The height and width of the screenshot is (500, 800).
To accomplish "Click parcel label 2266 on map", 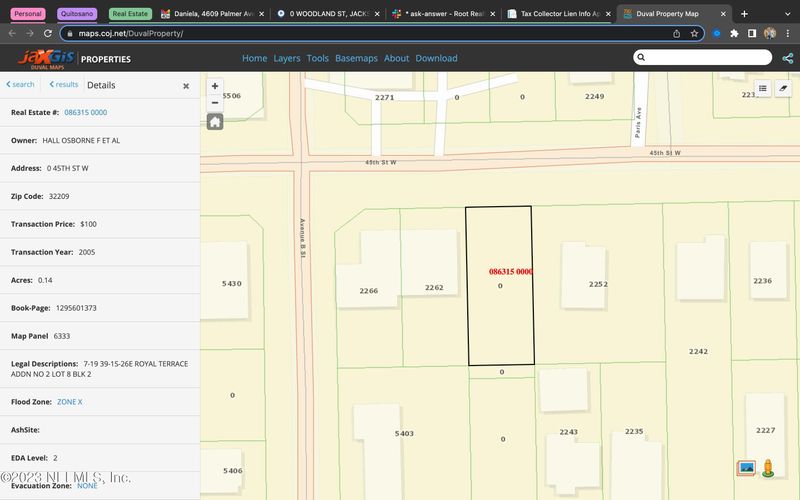I will (x=368, y=291).
